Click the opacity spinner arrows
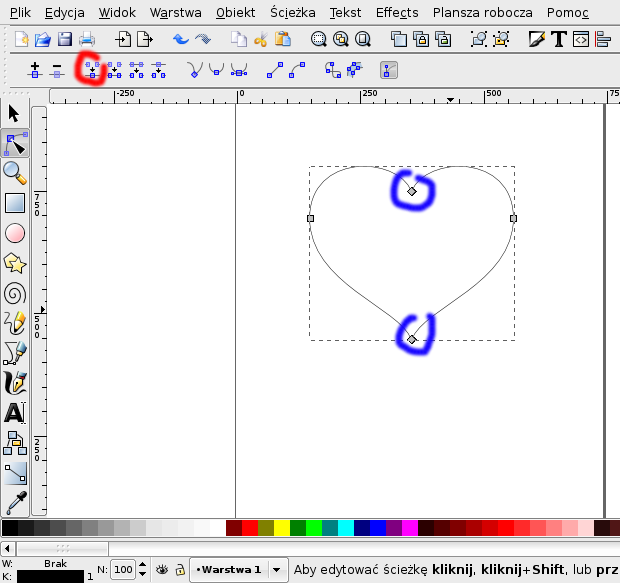The height and width of the screenshot is (583, 620). [141, 569]
